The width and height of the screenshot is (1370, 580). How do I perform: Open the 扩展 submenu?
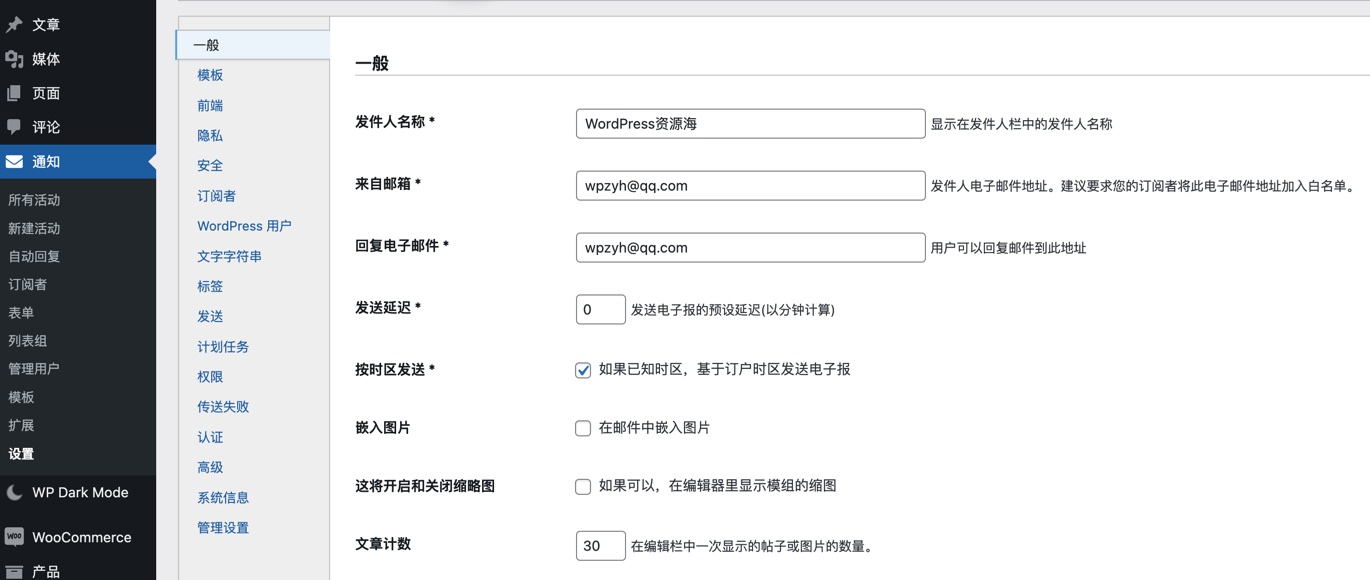coord(21,425)
